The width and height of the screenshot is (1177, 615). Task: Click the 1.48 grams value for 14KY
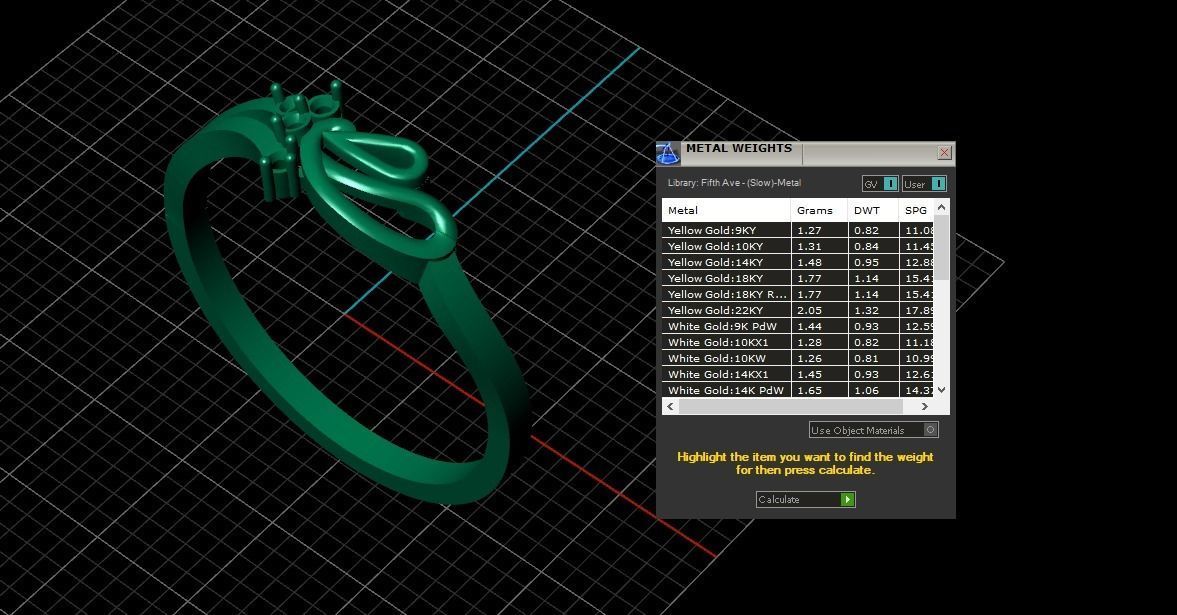809,262
